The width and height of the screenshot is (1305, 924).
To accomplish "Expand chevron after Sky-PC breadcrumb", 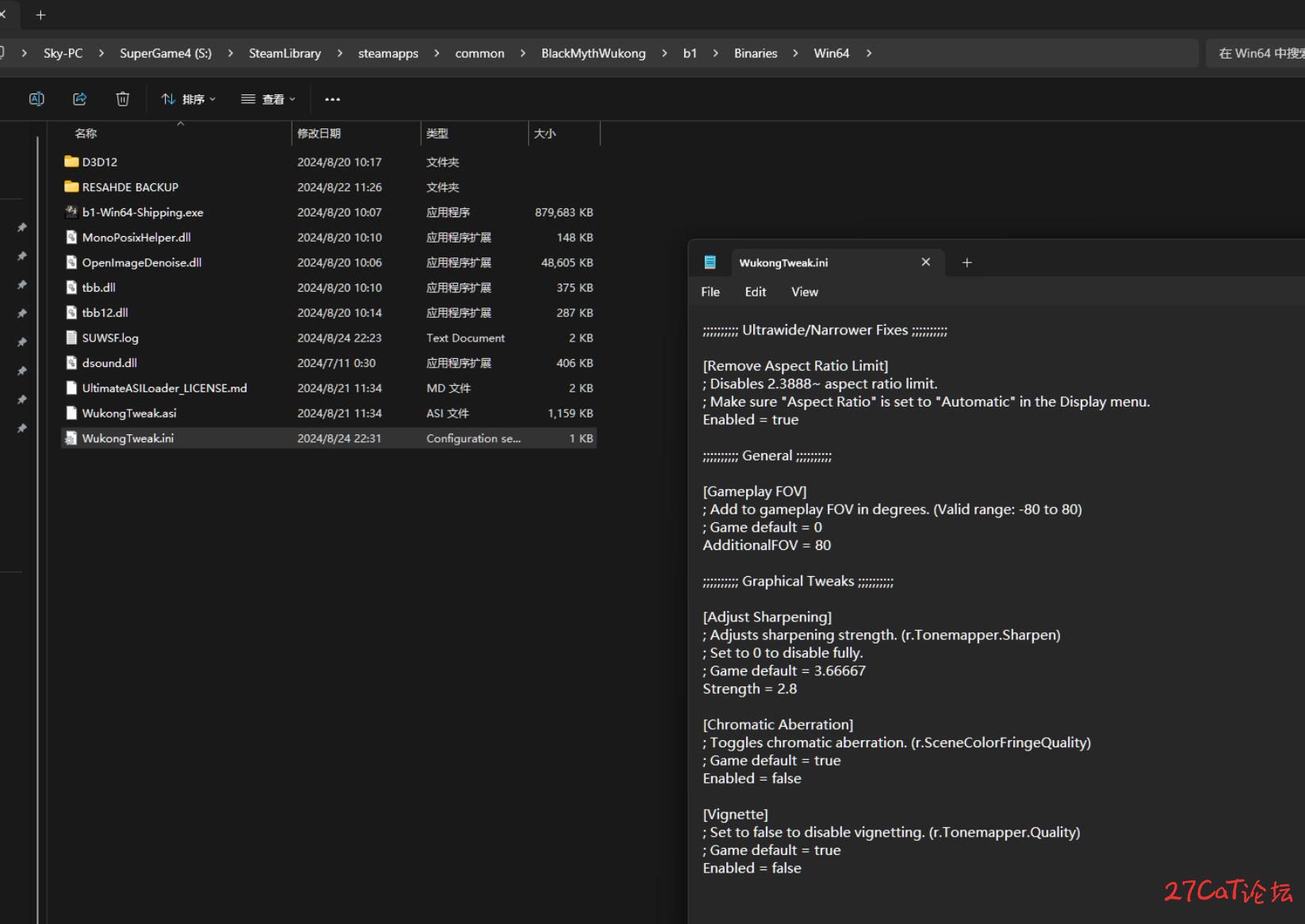I will 101,53.
